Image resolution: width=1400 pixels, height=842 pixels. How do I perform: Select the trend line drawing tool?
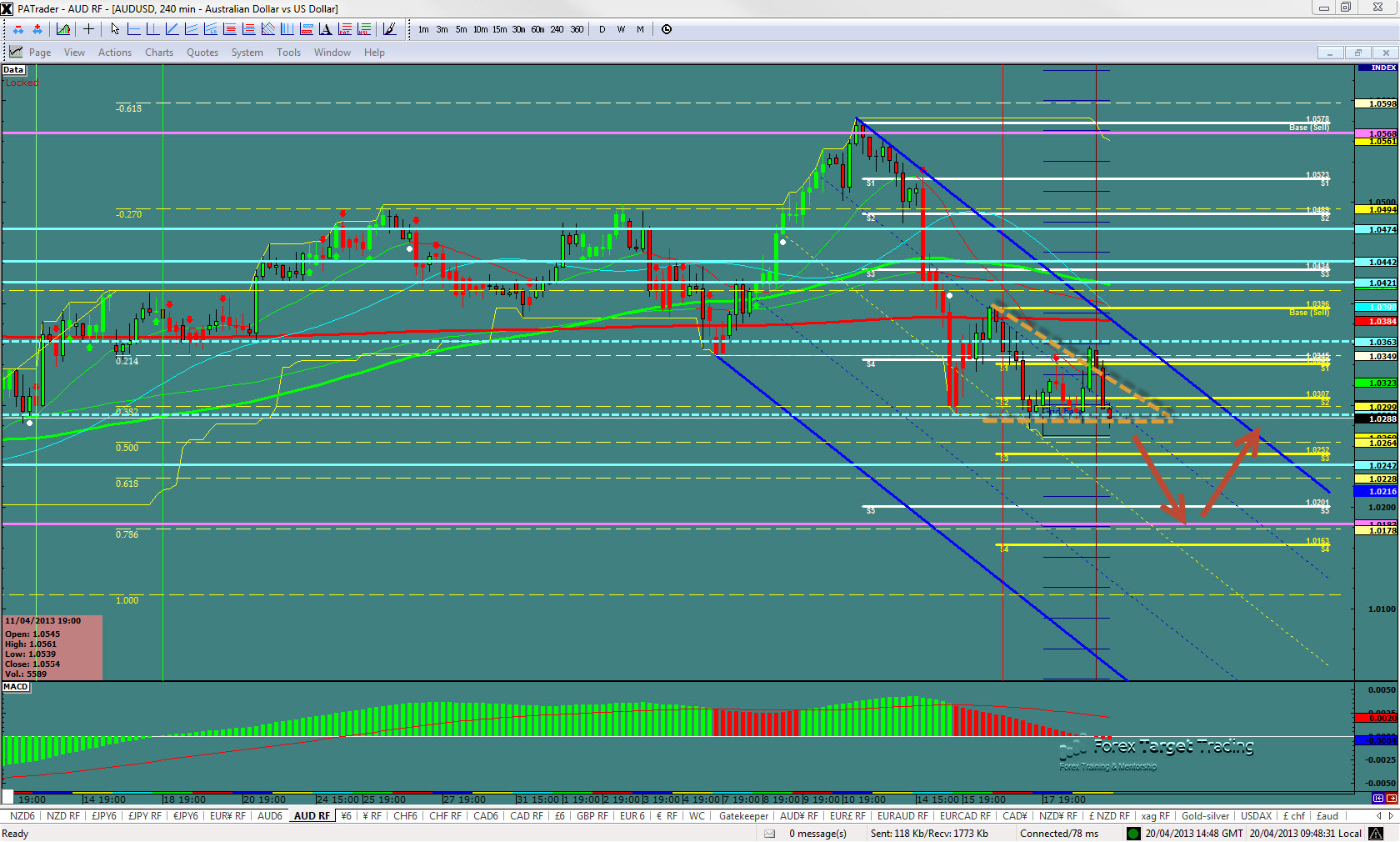click(x=172, y=29)
